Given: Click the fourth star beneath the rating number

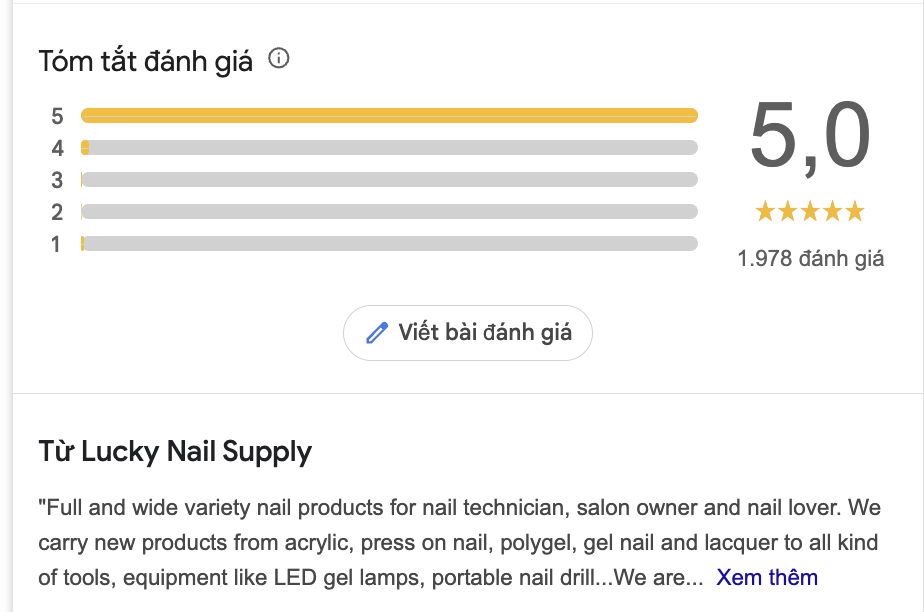Looking at the screenshot, I should 832,211.
